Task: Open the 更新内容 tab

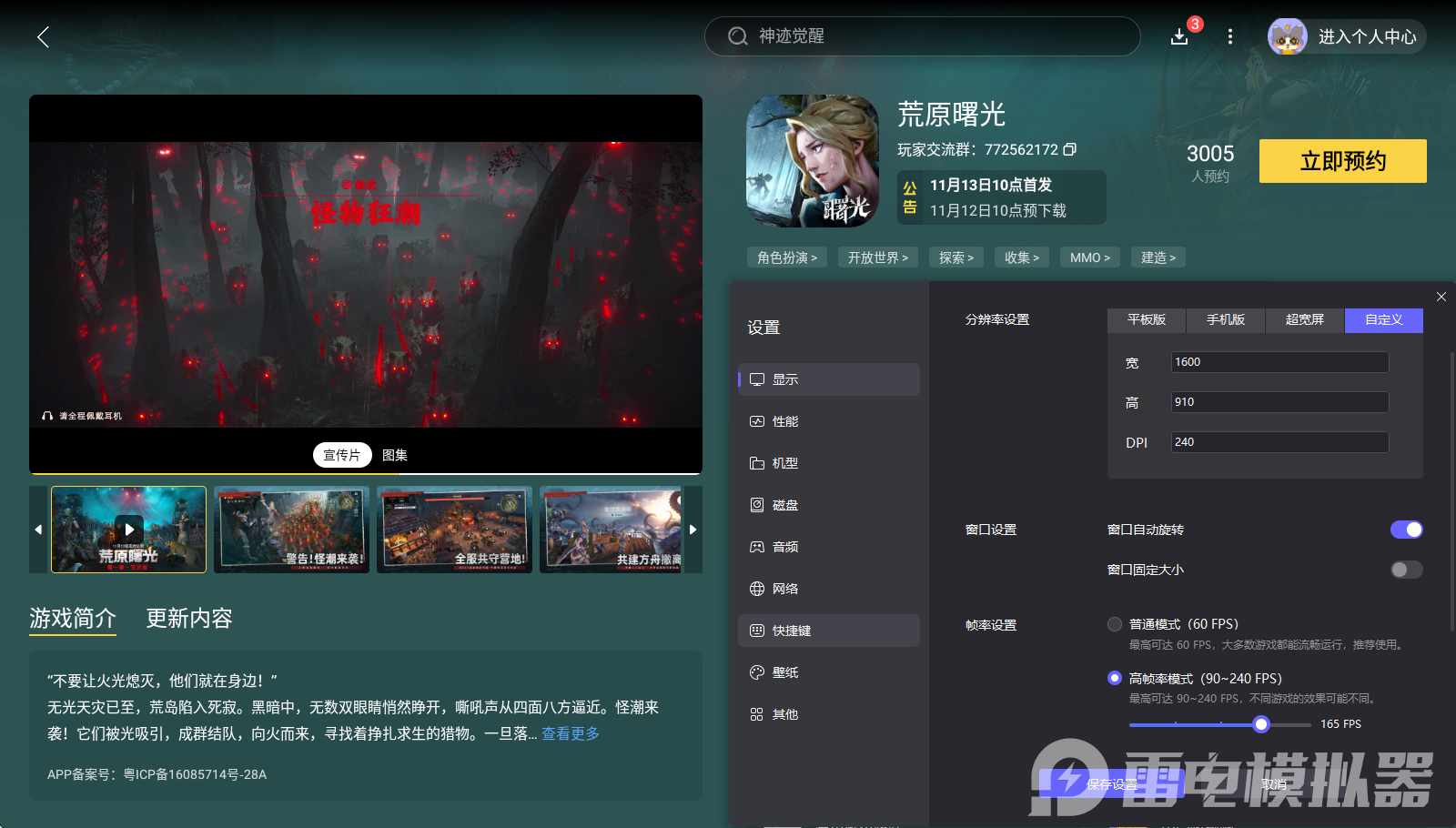Action: click(x=189, y=619)
